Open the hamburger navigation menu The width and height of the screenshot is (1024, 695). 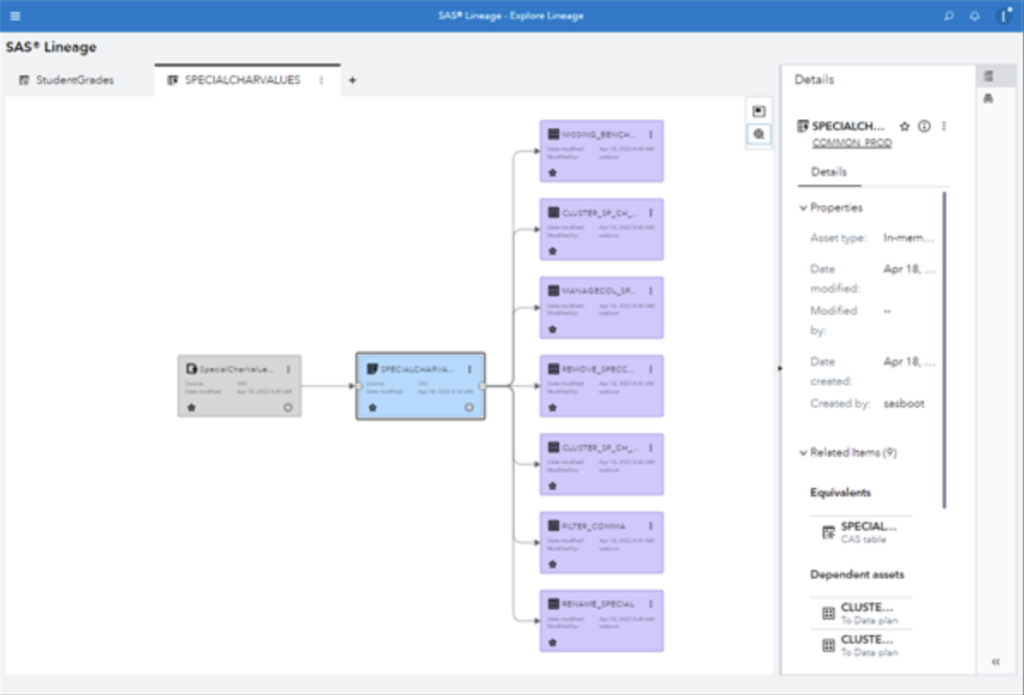15,16
